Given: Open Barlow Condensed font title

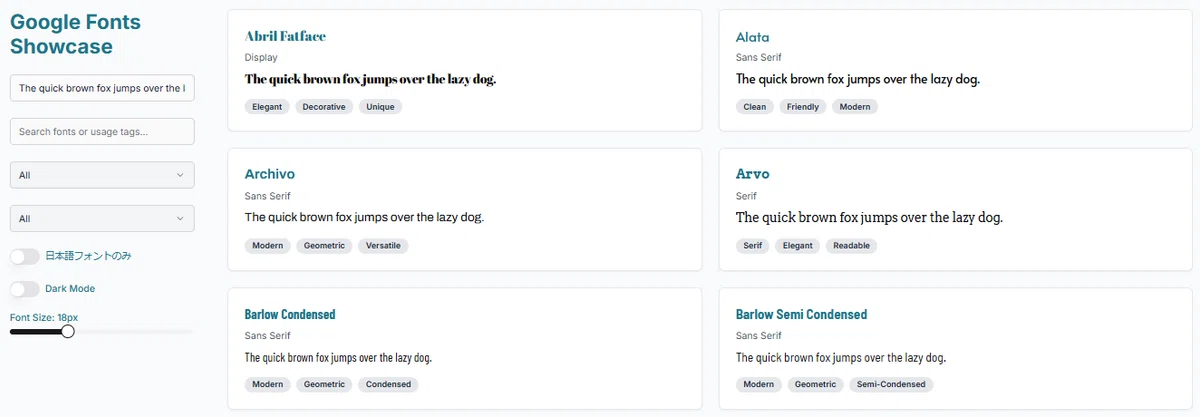Looking at the screenshot, I should [290, 314].
